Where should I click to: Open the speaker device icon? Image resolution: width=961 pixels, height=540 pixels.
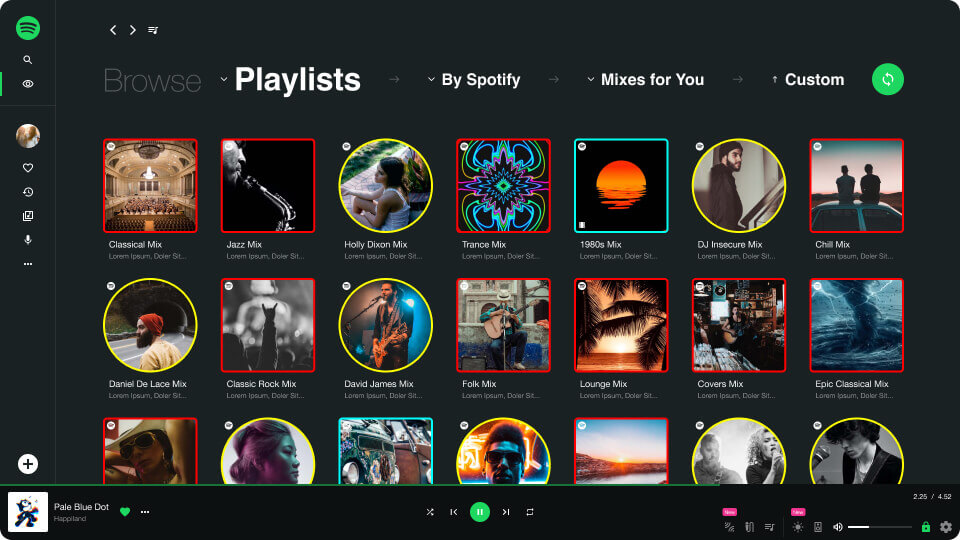tap(818, 527)
